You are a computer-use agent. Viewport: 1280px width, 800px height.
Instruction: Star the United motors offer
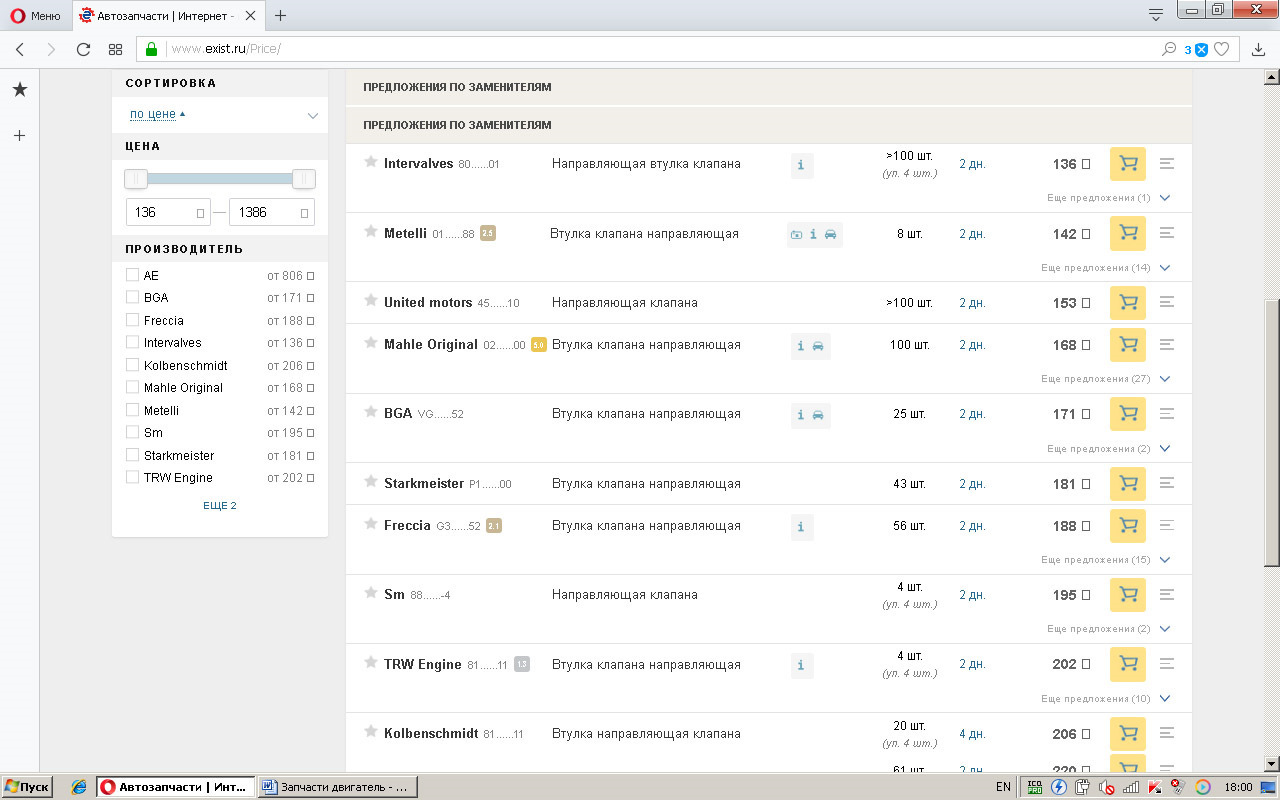(x=371, y=301)
